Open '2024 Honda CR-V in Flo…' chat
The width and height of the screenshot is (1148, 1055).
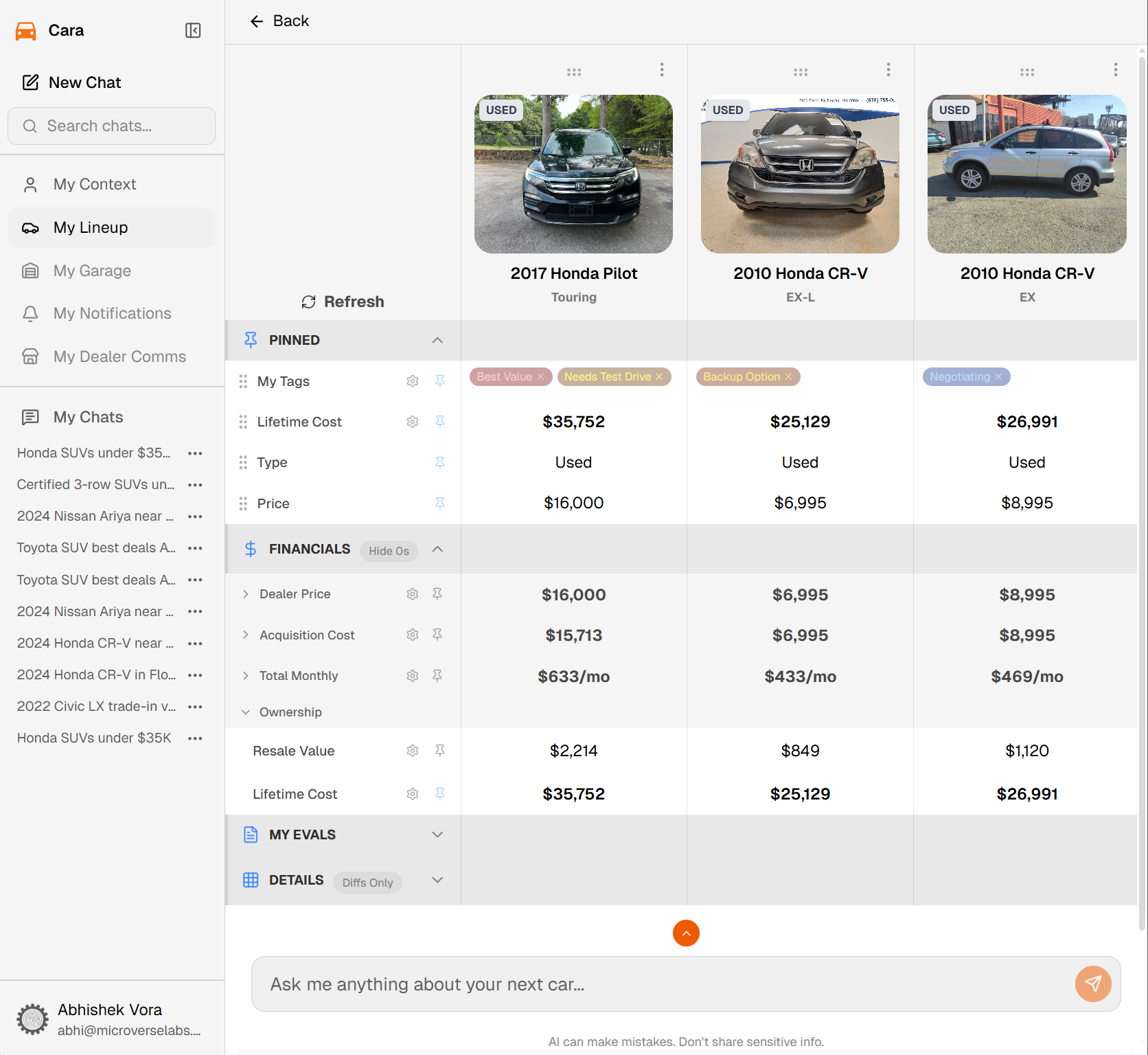click(x=96, y=674)
